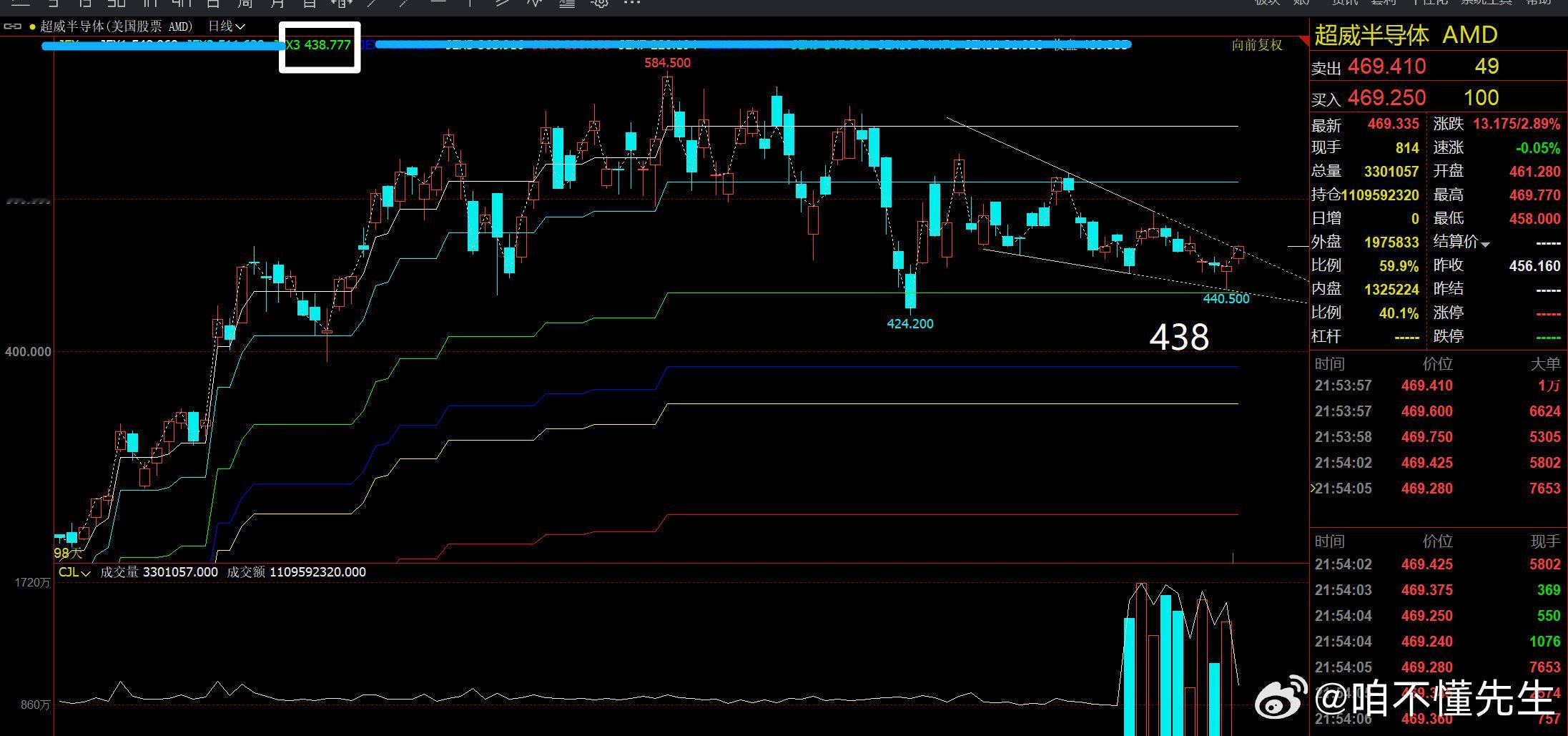Click the red corner triangle on the quote panel
This screenshot has width=1568, height=736.
(x=1304, y=39)
